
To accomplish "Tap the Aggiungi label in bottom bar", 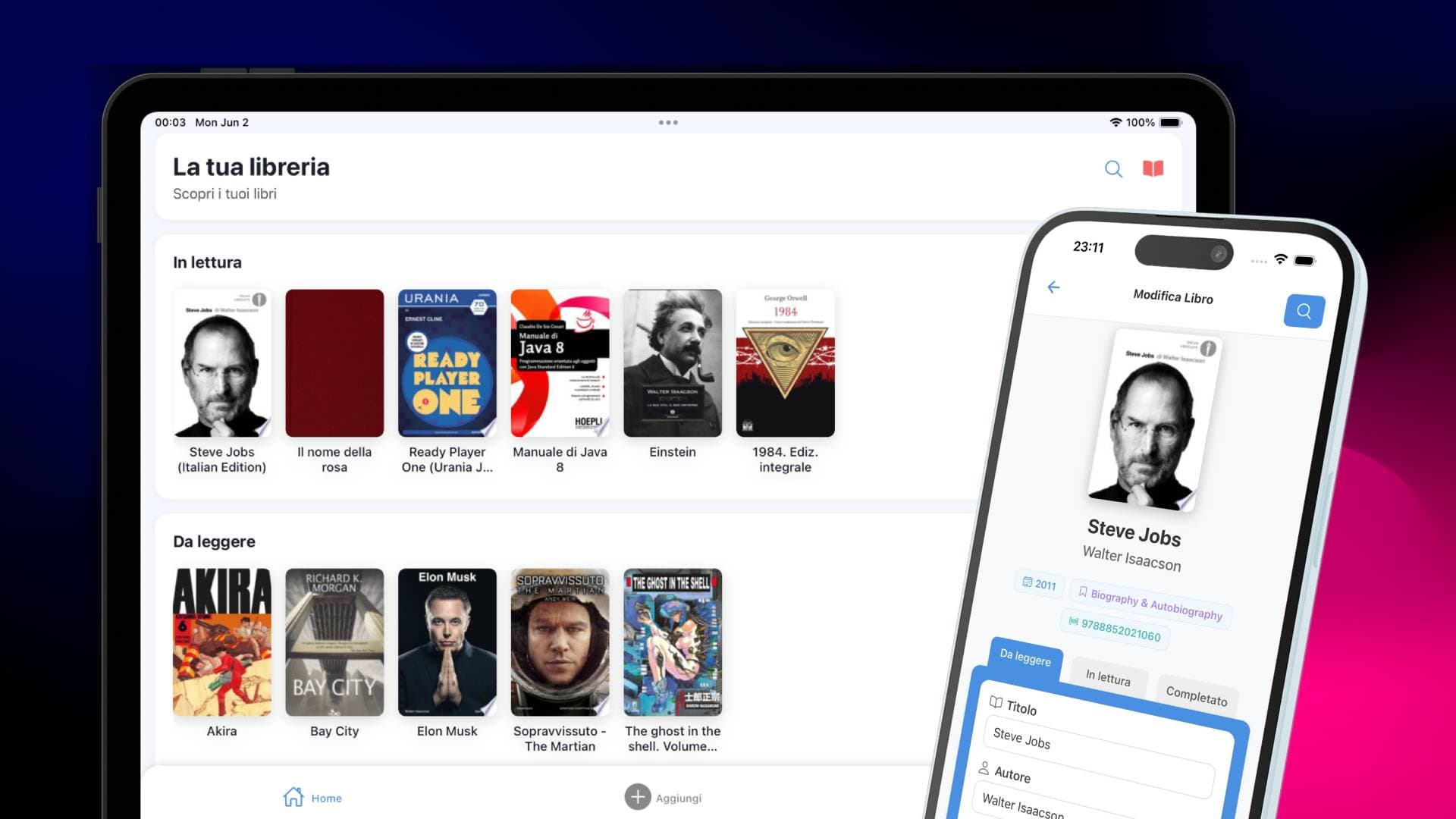I will [679, 798].
